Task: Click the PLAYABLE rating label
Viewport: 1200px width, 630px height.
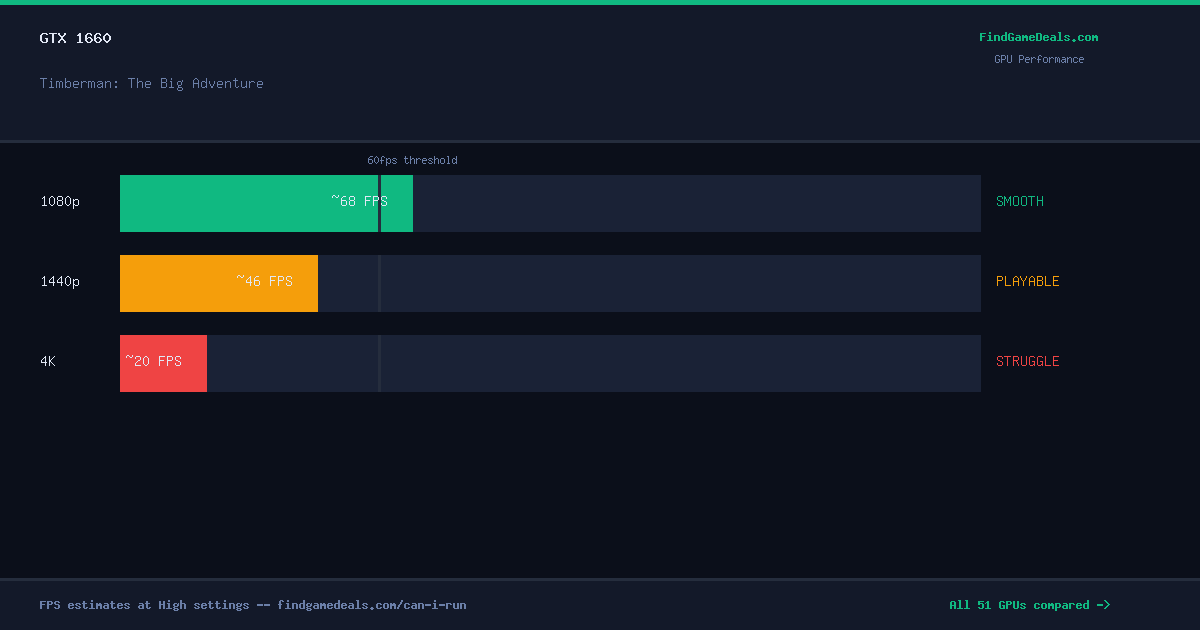Action: (x=1028, y=281)
